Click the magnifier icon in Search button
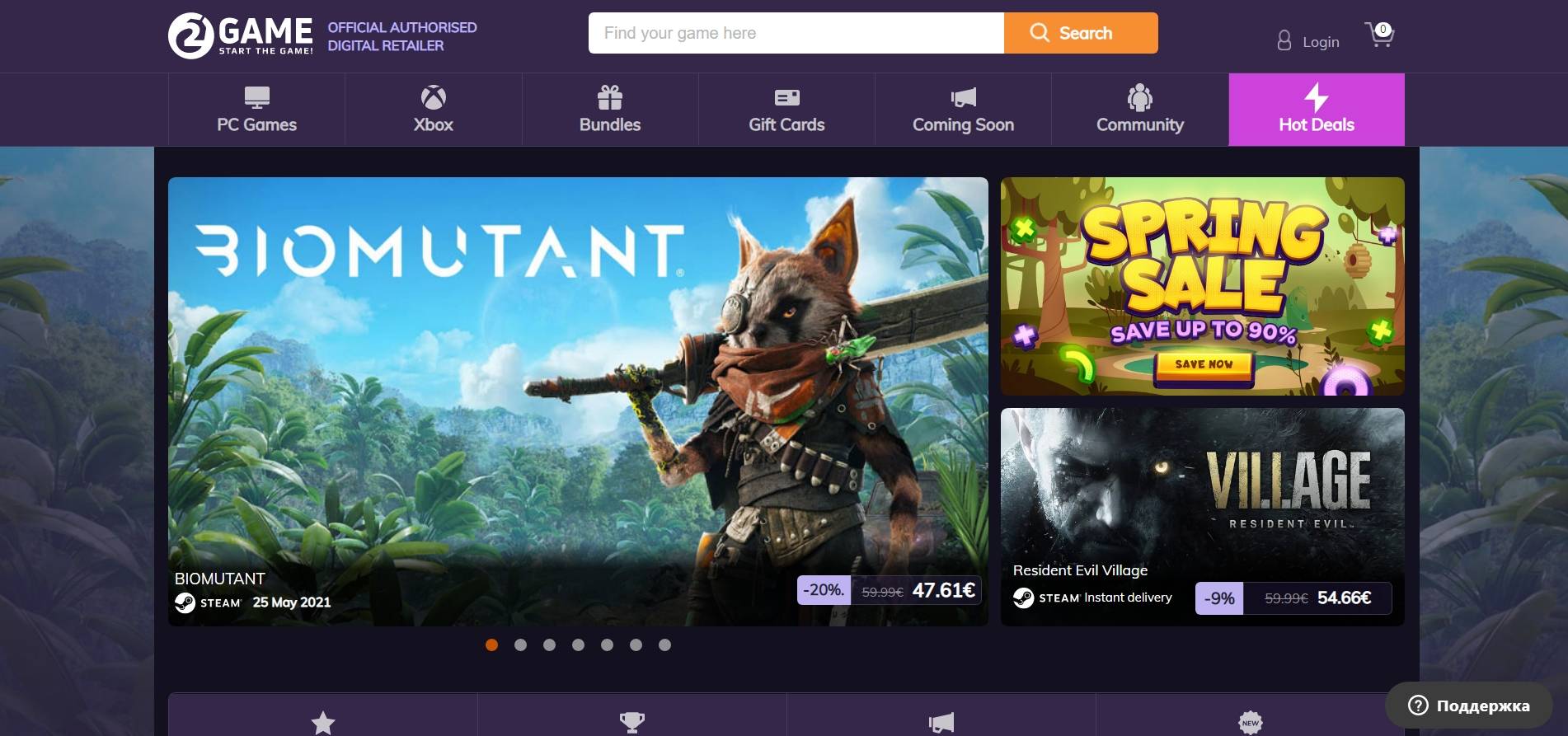This screenshot has width=1568, height=736. (x=1040, y=33)
